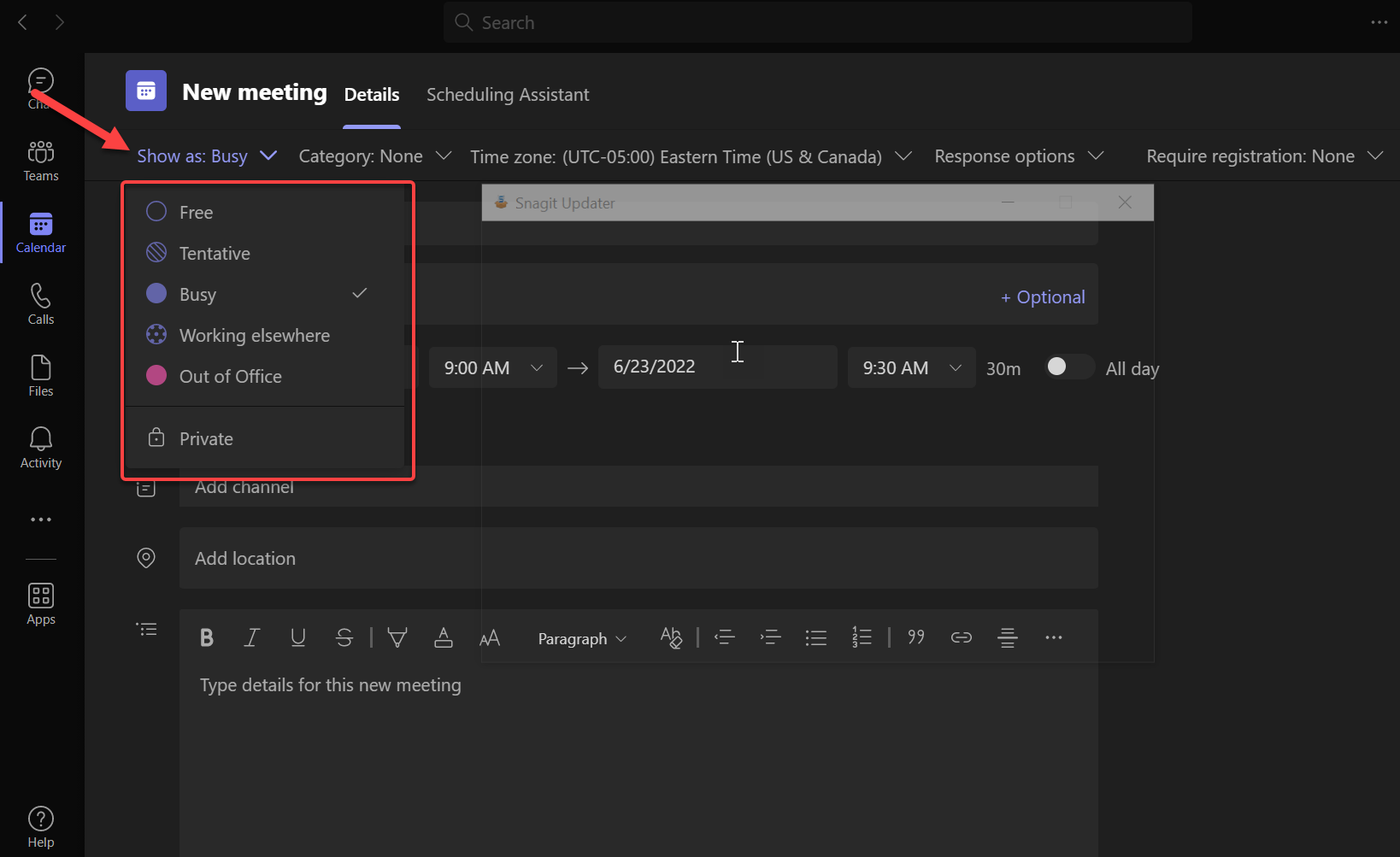Open the Time zone dropdown
This screenshot has width=1400, height=857.
click(690, 157)
